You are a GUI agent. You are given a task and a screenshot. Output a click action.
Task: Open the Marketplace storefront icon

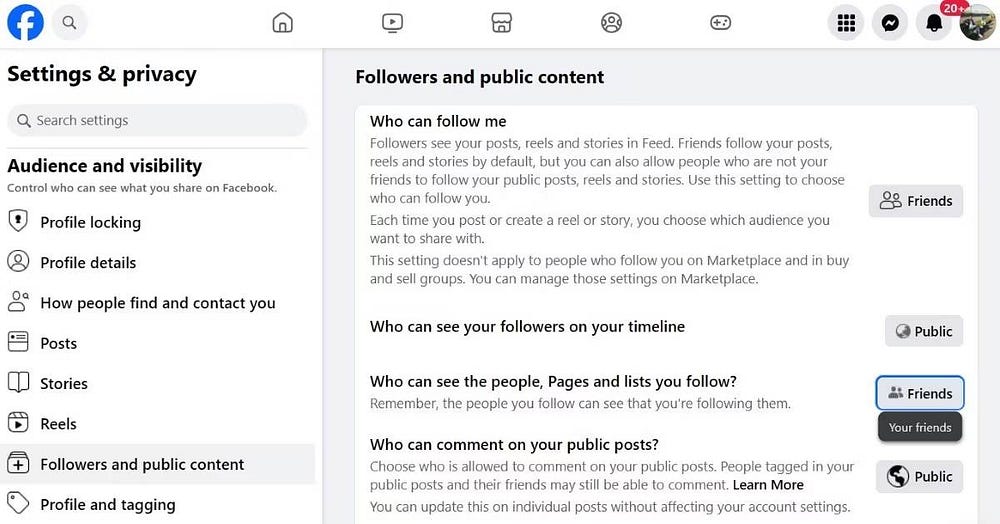502,23
